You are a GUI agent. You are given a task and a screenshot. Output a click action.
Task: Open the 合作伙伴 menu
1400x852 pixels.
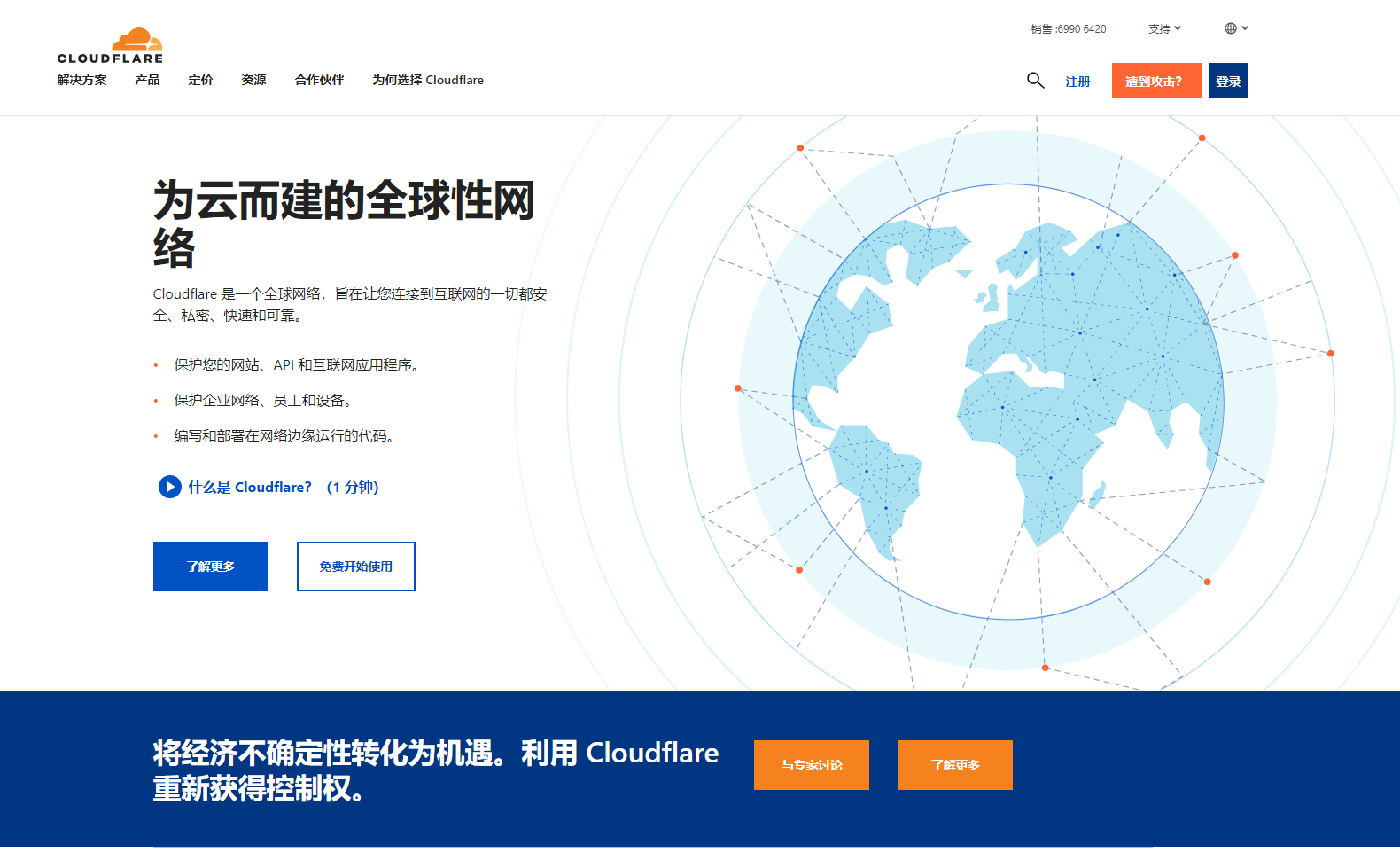pyautogui.click(x=319, y=80)
